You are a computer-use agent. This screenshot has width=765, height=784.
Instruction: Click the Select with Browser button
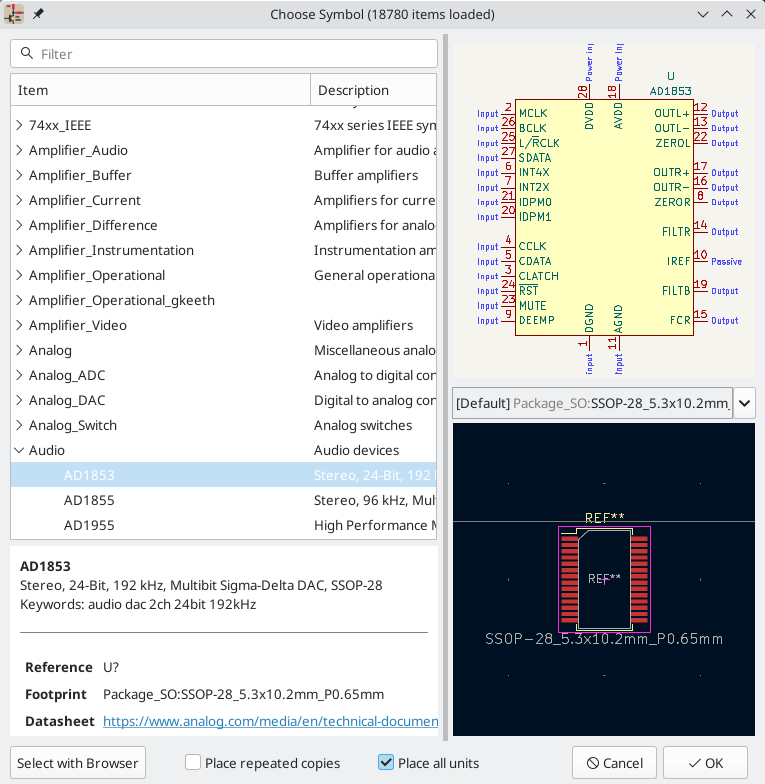(78, 763)
